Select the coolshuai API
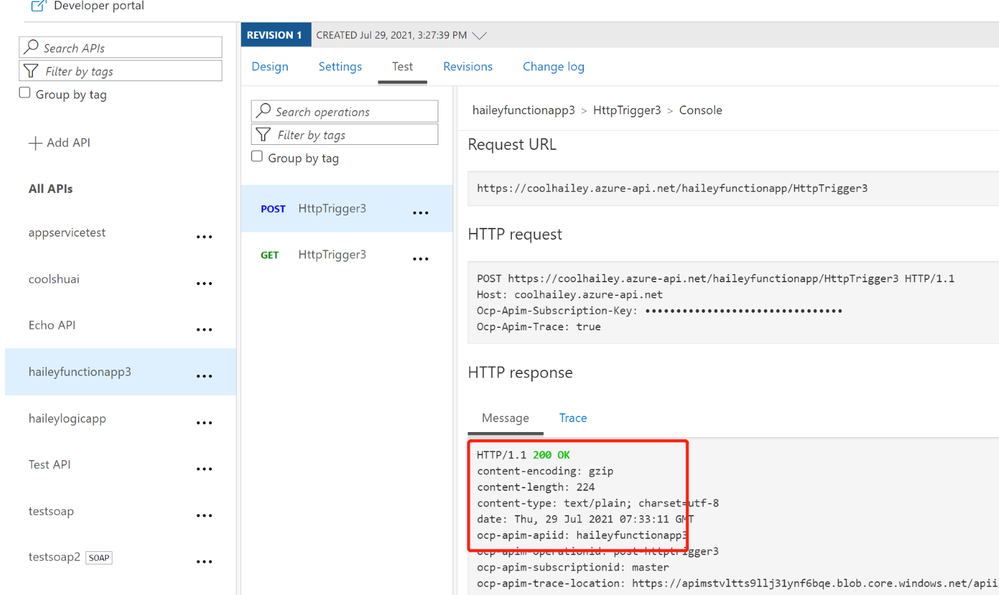The image size is (999, 595). pyautogui.click(x=54, y=279)
